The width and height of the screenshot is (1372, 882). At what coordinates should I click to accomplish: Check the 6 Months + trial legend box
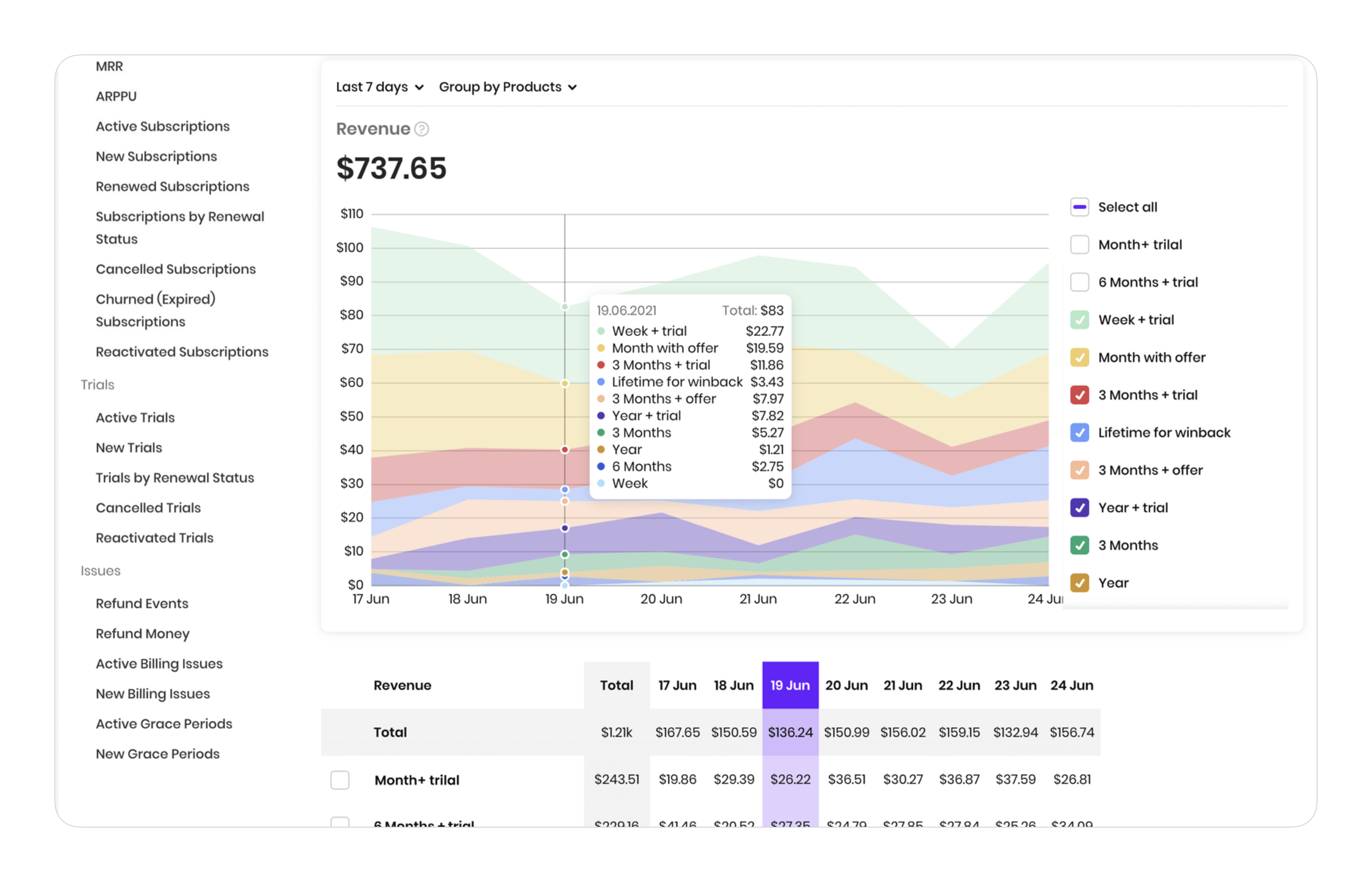[1079, 282]
